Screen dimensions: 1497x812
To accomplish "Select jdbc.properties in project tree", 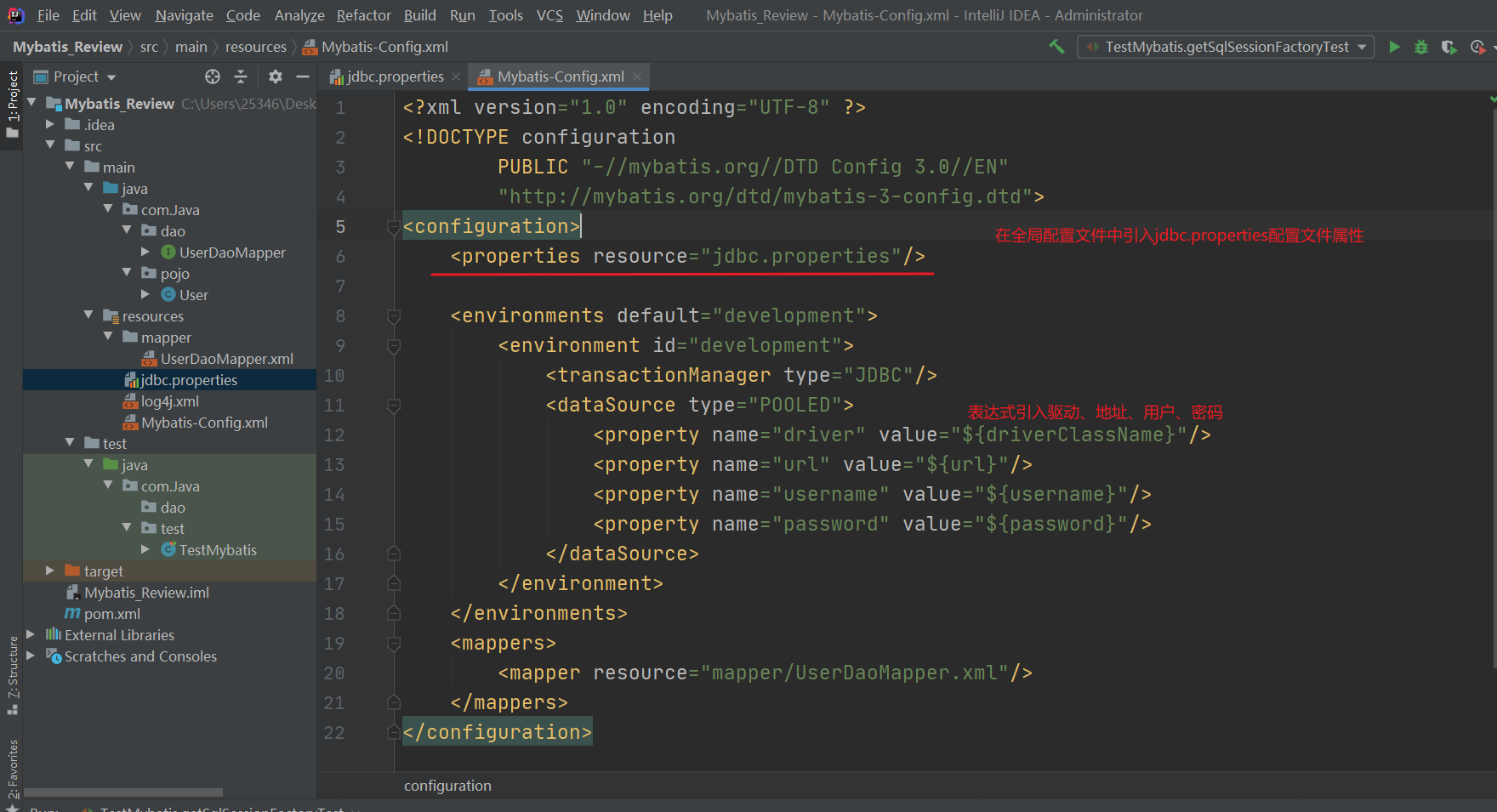I will pos(189,380).
